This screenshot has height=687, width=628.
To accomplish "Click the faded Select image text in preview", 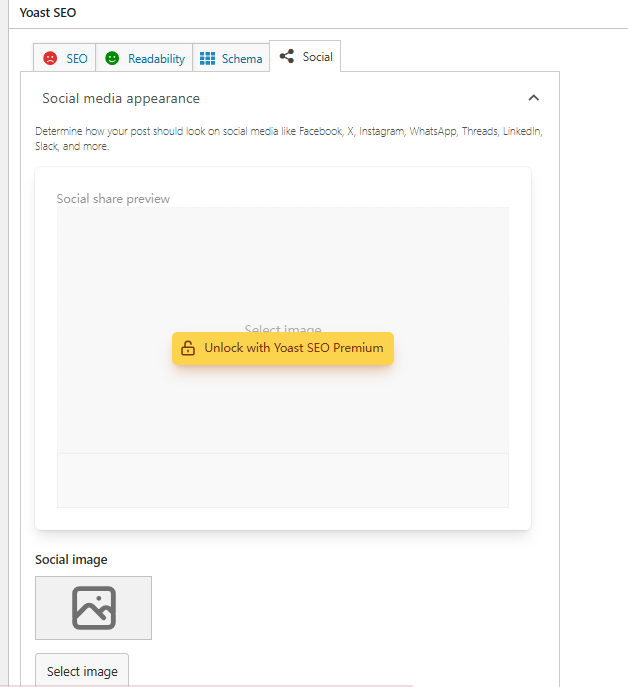I will tap(283, 327).
